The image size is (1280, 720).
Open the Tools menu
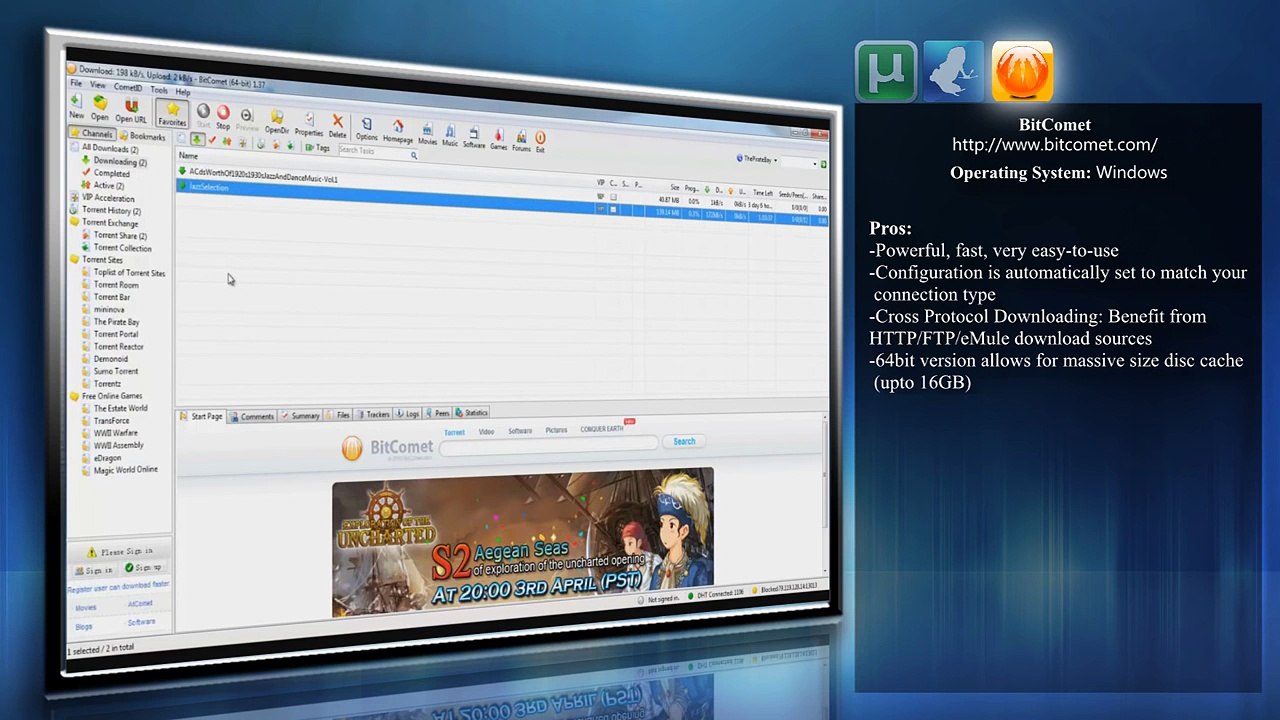pyautogui.click(x=159, y=89)
